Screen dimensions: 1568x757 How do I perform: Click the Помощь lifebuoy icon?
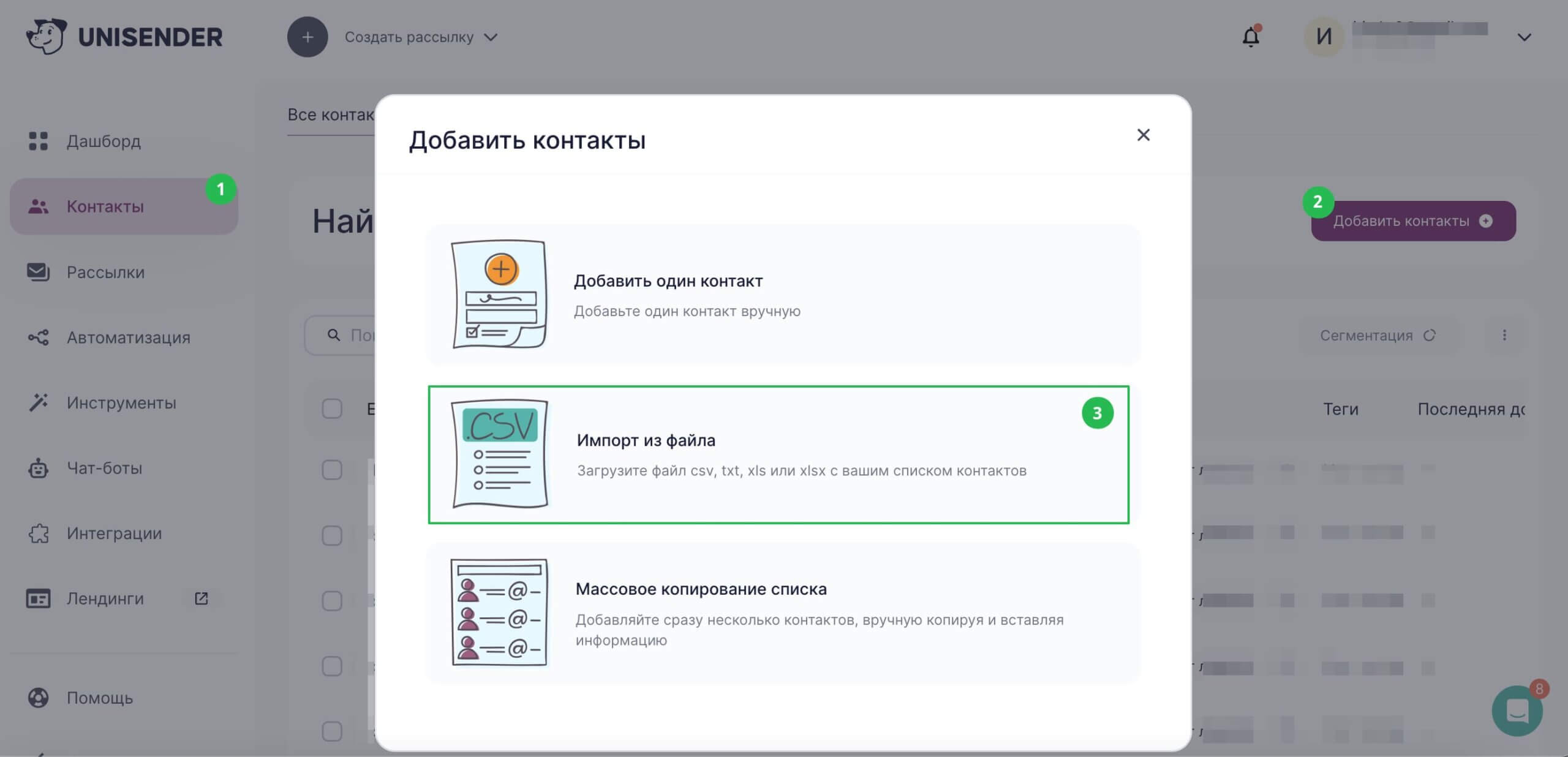pos(38,698)
